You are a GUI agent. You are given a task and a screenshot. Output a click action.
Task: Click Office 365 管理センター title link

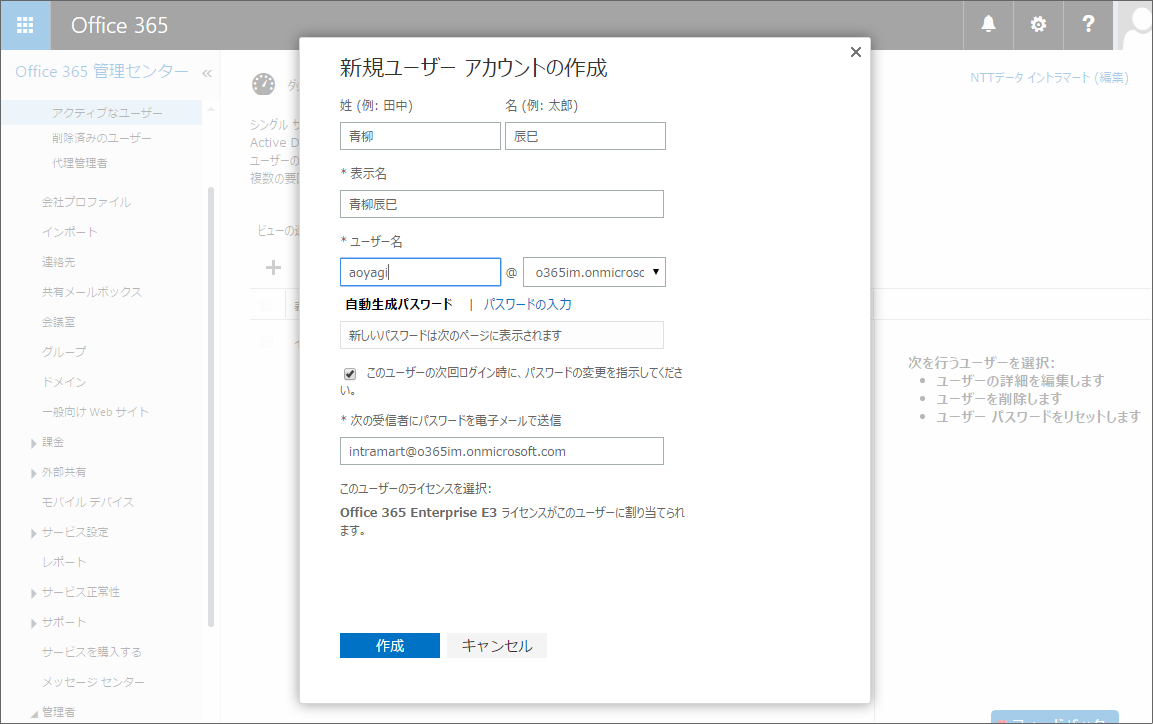point(101,71)
